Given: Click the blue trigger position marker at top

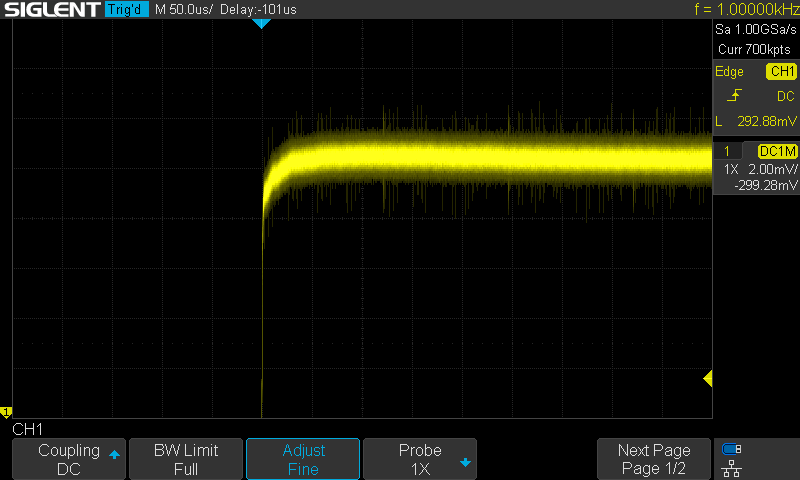Looking at the screenshot, I should tap(261, 23).
